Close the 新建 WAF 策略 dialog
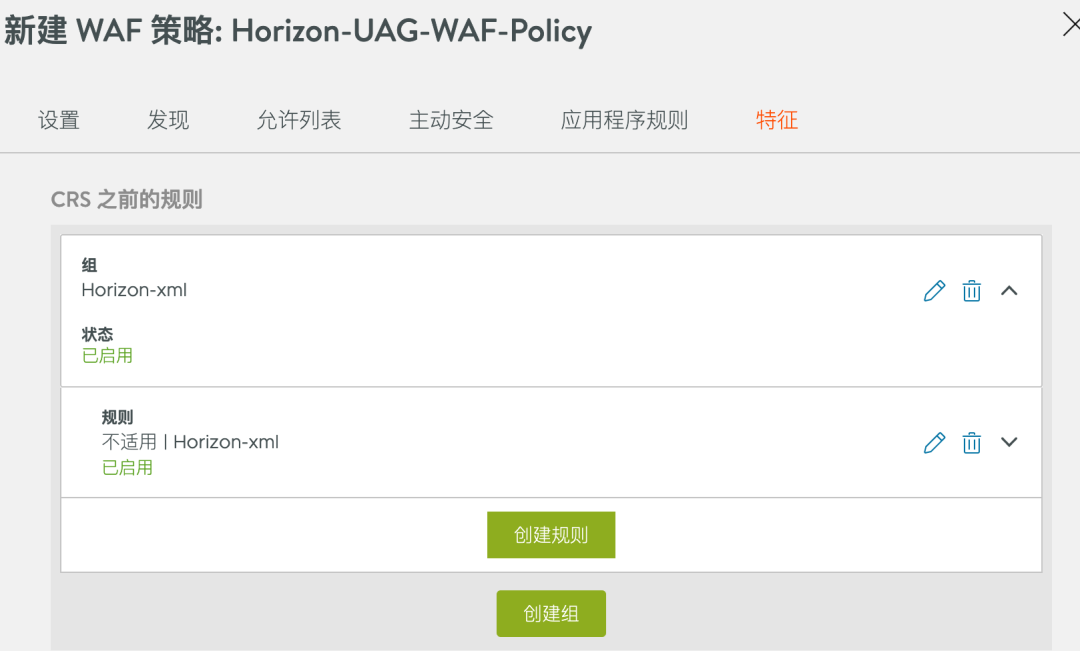Screen dimensions: 1080x651 (x=1070, y=27)
